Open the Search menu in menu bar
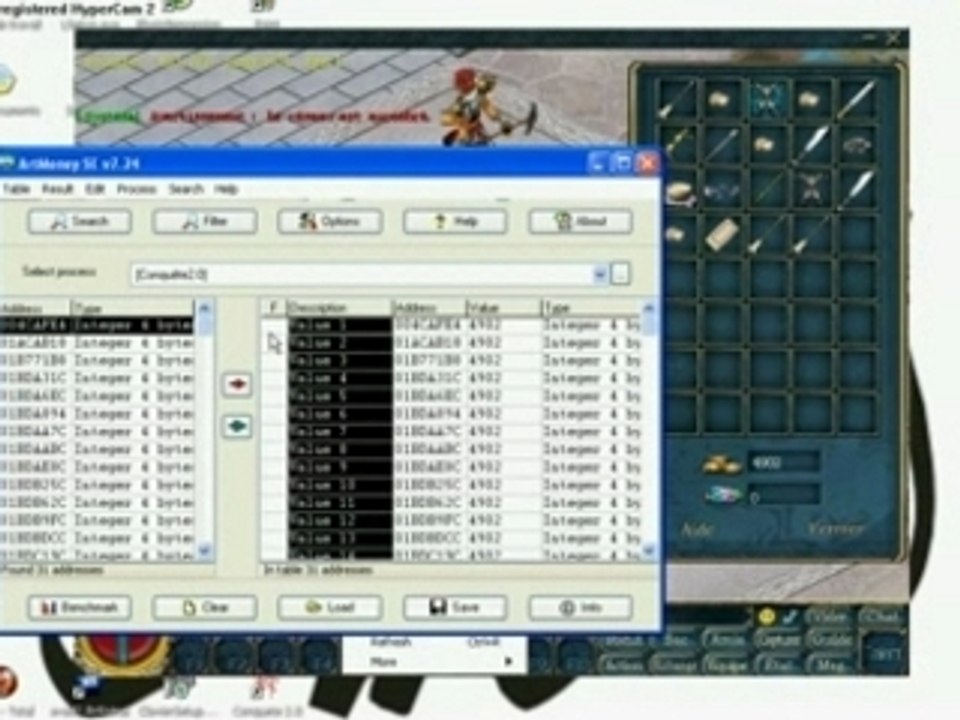The height and width of the screenshot is (720, 960). 186,189
